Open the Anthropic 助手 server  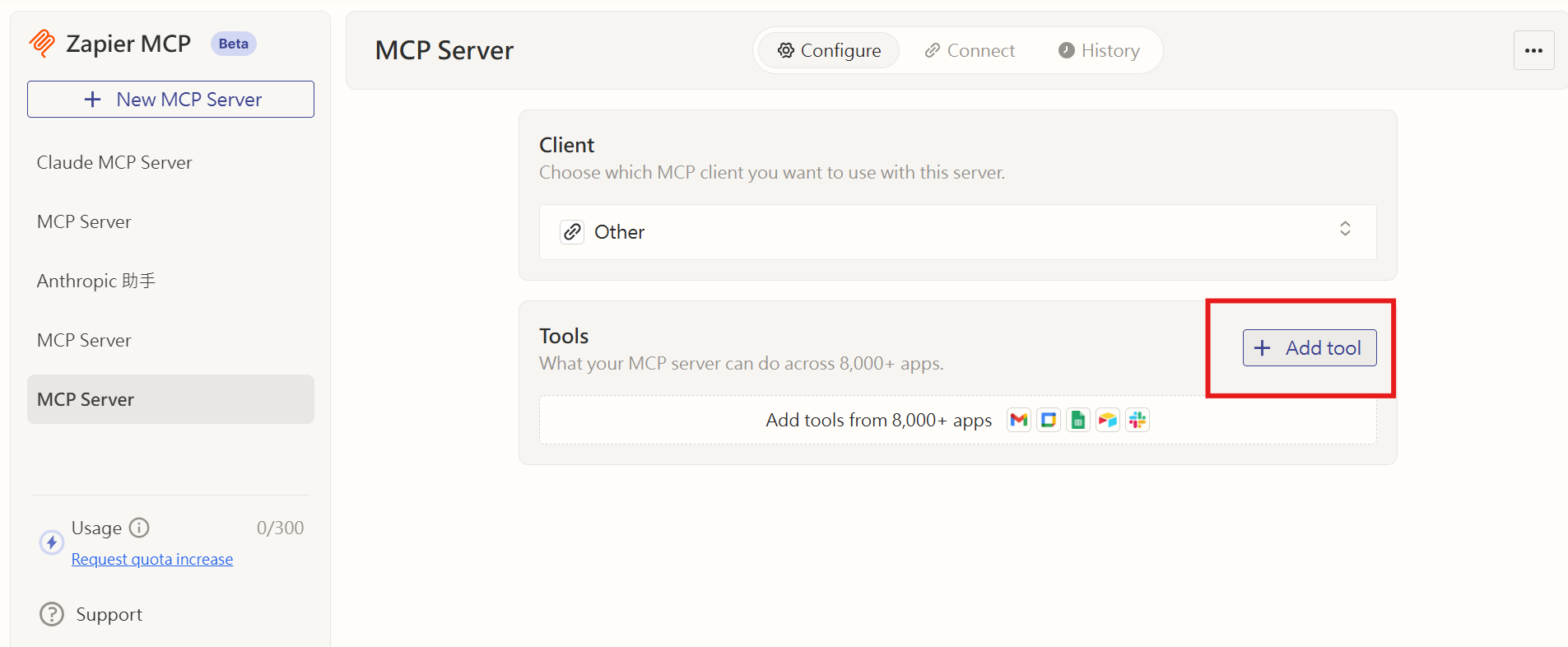[96, 282]
